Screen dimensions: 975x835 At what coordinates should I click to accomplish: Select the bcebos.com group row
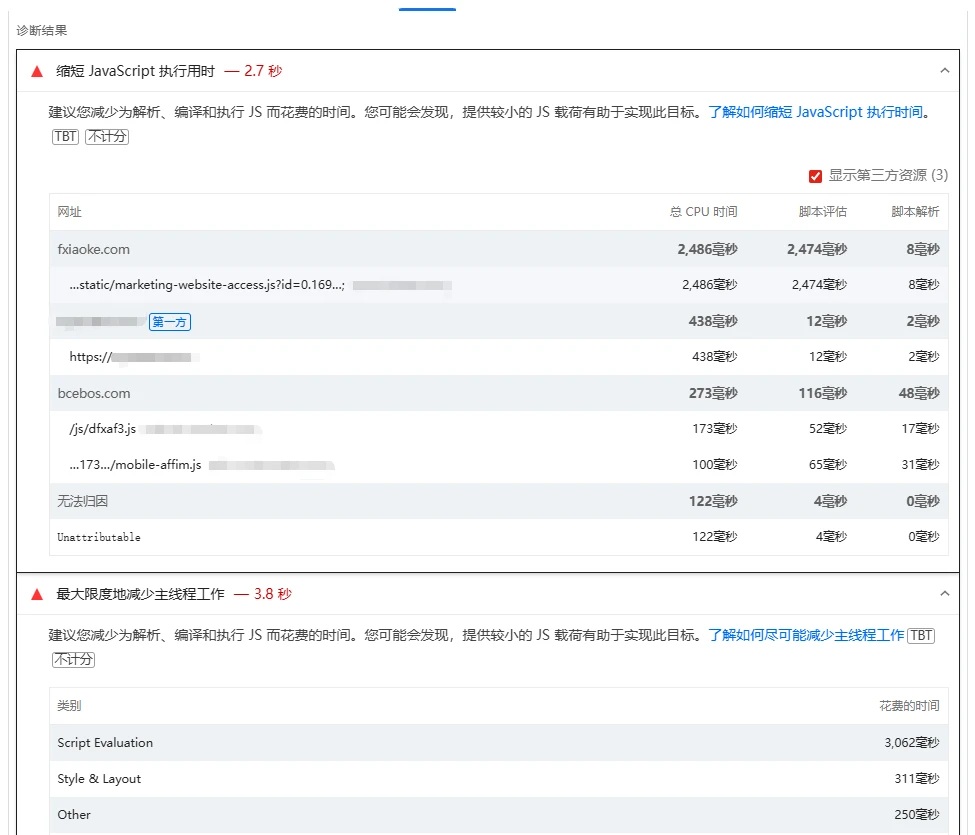click(x=94, y=394)
